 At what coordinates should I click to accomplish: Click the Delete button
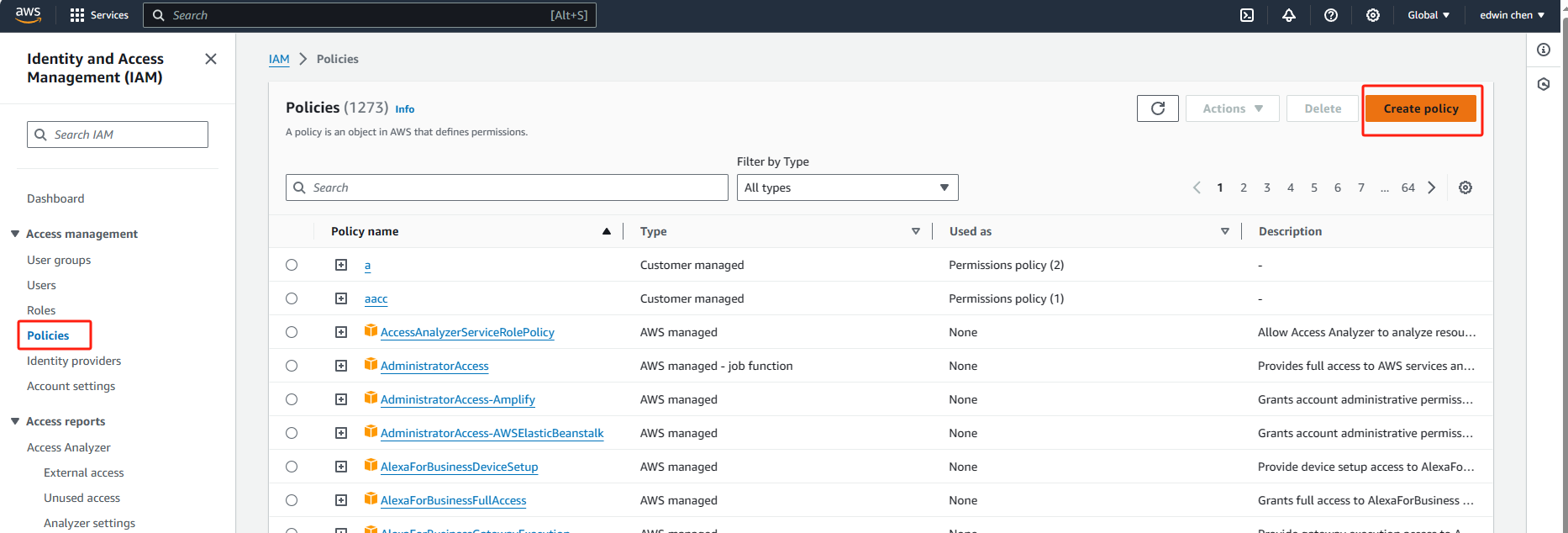coord(1323,108)
